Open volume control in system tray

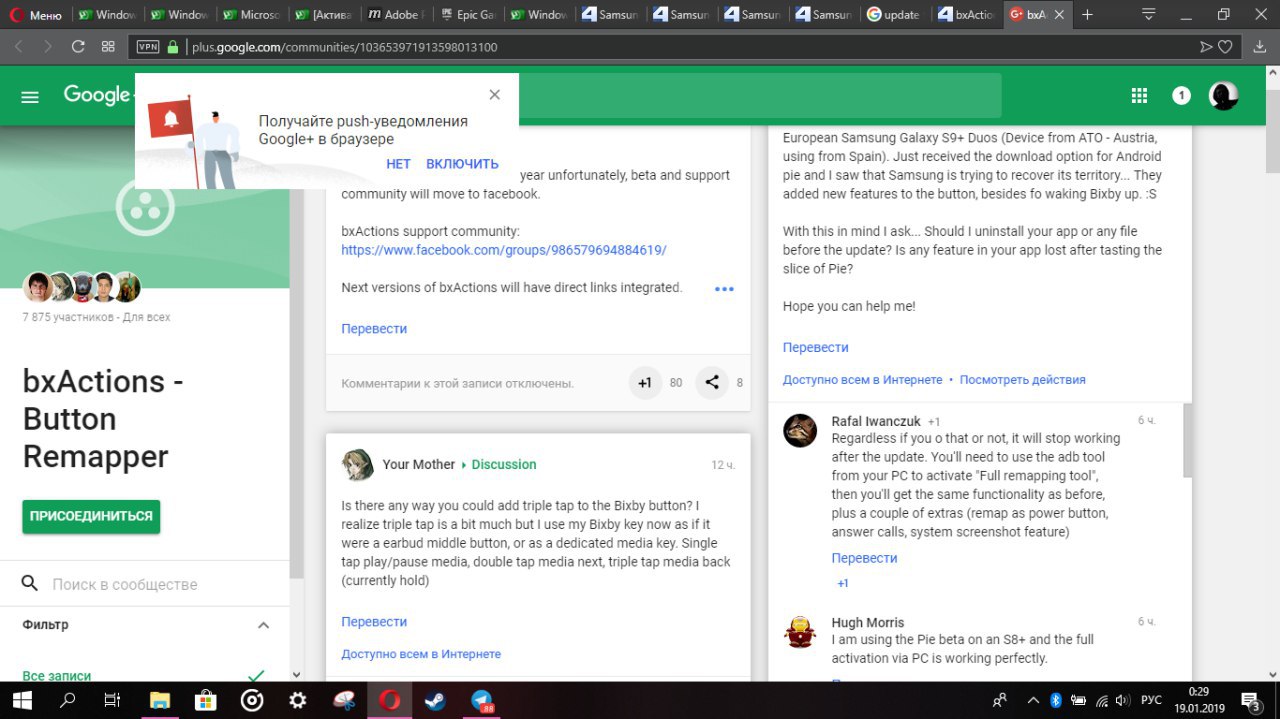coord(1122,700)
